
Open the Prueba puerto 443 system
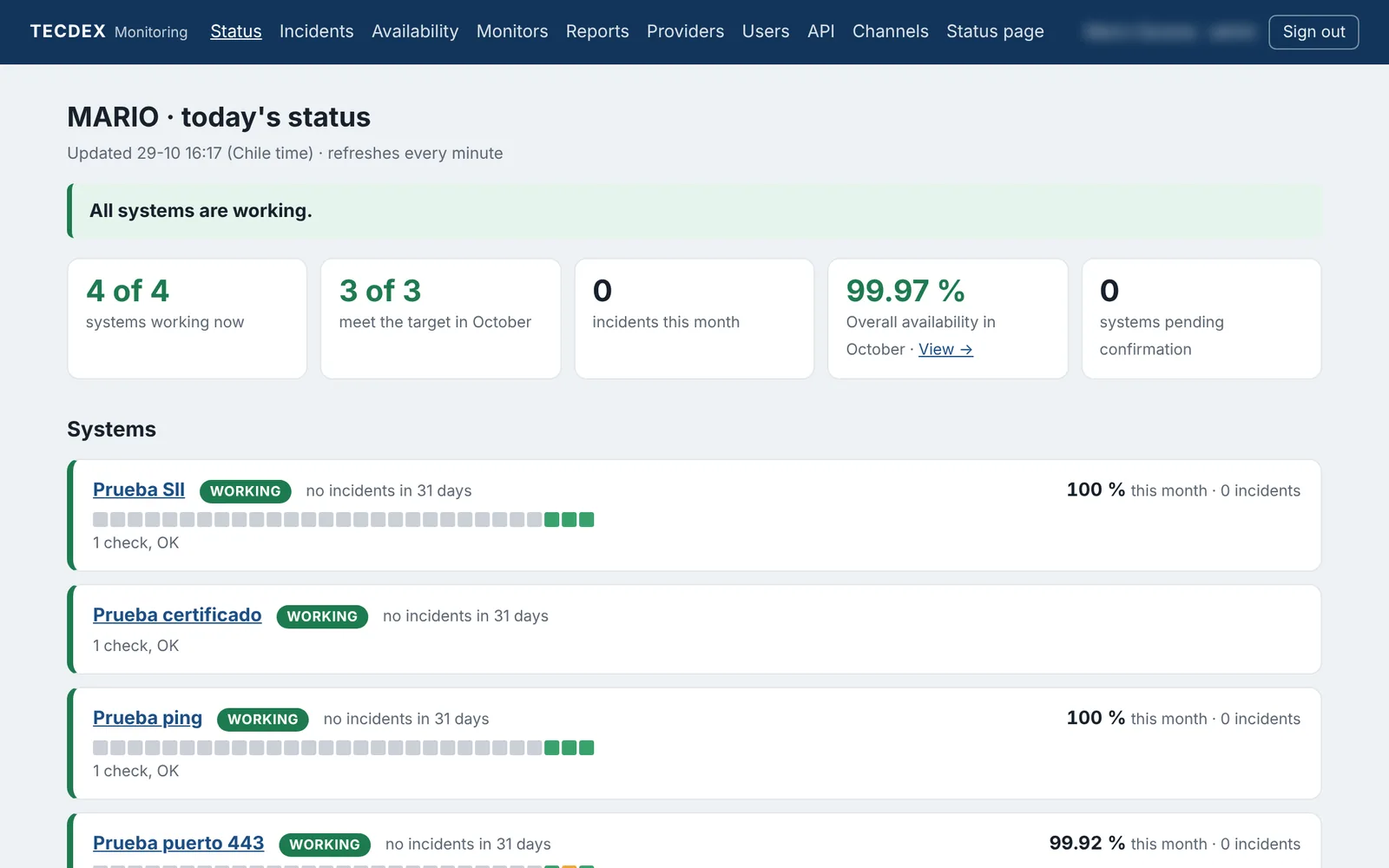(x=178, y=843)
